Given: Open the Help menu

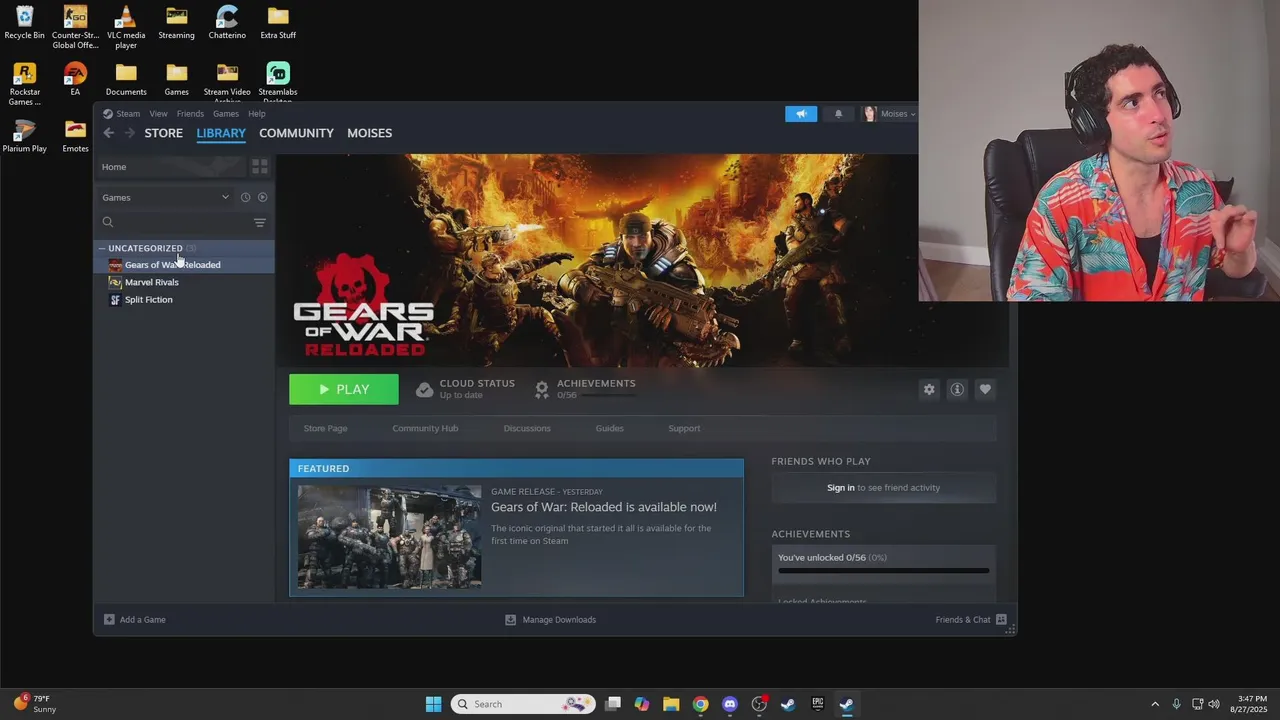Looking at the screenshot, I should click(x=257, y=114).
